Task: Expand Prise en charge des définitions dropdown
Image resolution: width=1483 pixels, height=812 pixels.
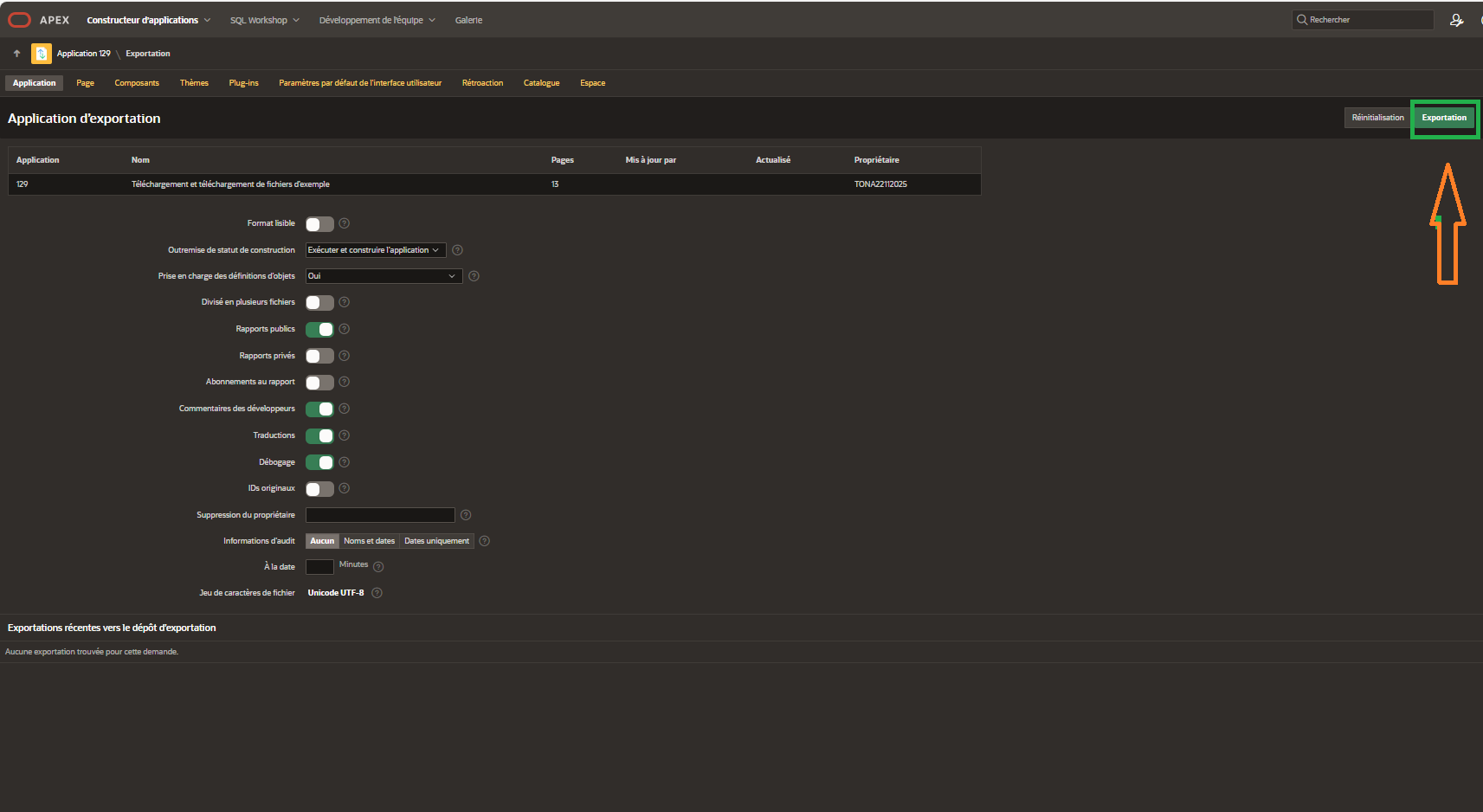Action: click(384, 276)
